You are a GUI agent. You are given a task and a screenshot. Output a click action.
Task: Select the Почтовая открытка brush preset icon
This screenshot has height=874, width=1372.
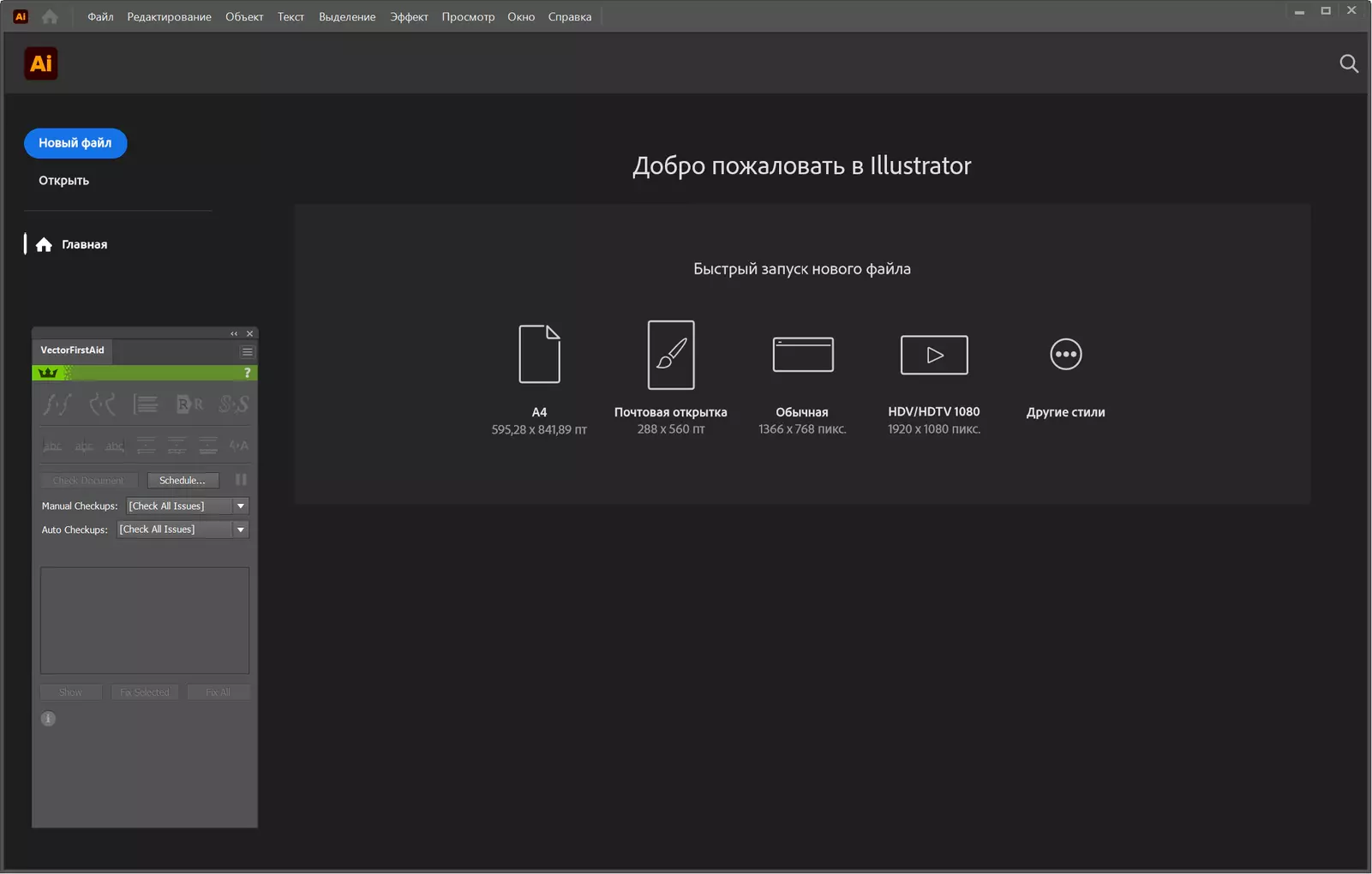pos(671,355)
